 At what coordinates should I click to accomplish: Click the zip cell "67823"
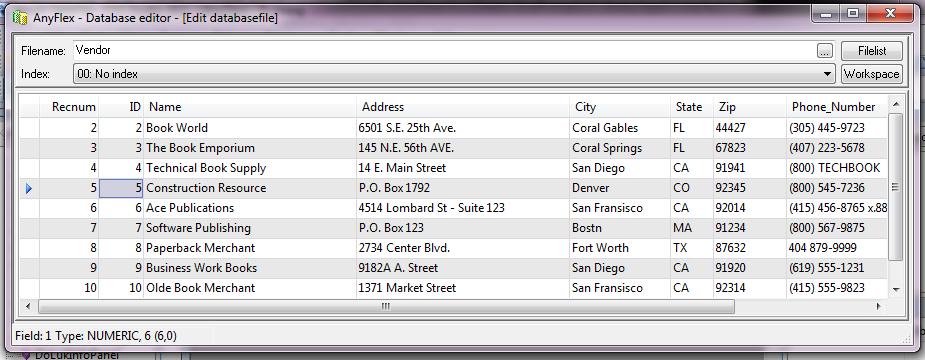pos(749,148)
